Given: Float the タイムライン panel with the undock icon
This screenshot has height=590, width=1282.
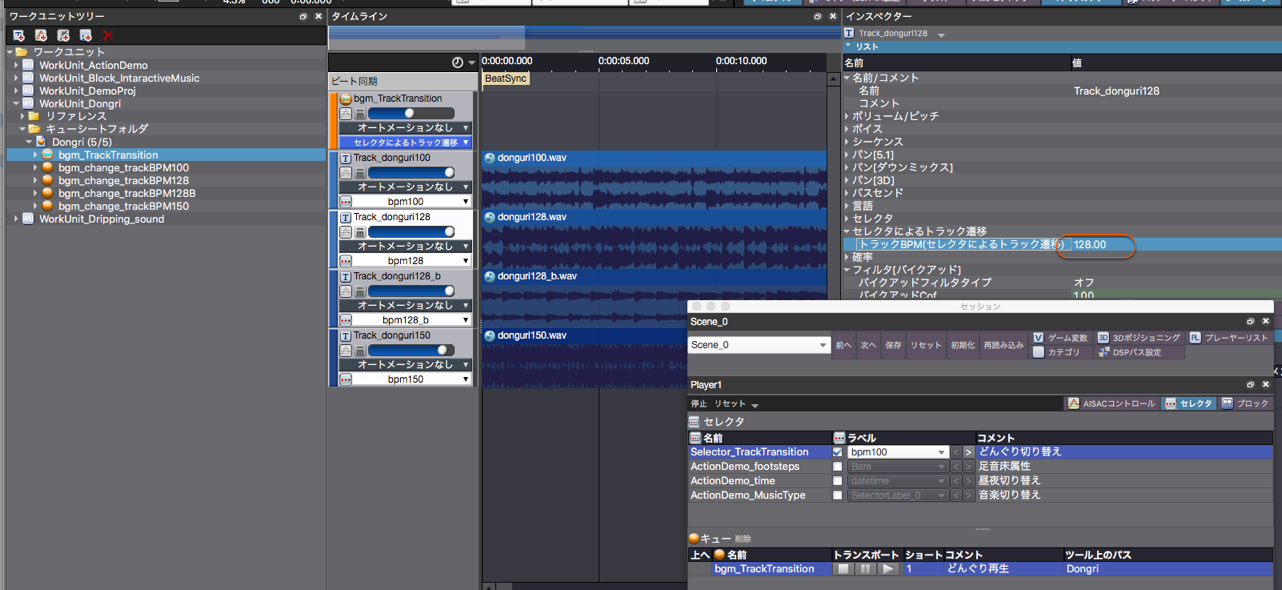Looking at the screenshot, I should tap(819, 16).
